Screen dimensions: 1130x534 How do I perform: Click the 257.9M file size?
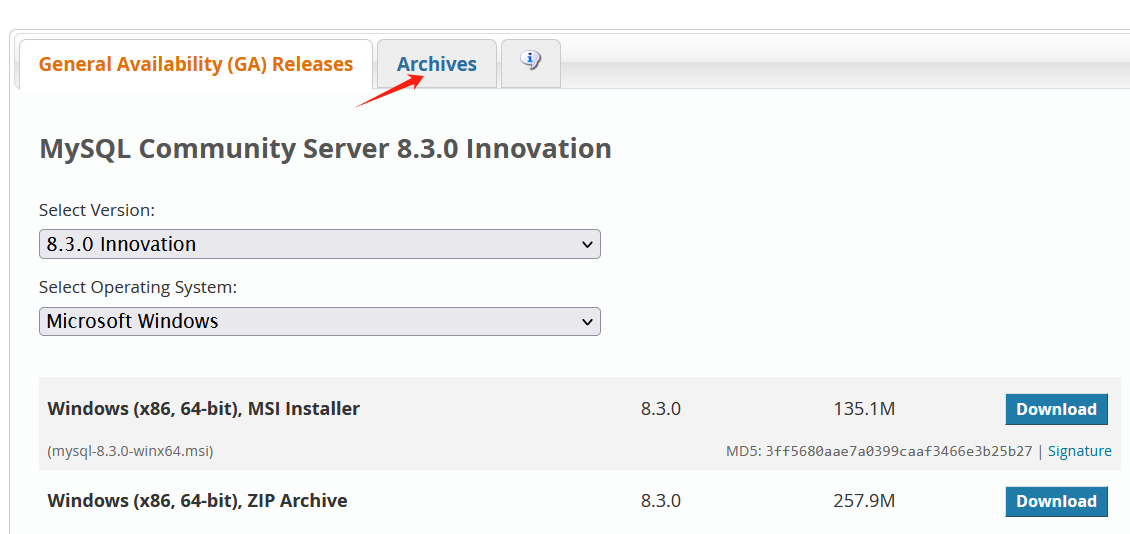[864, 500]
